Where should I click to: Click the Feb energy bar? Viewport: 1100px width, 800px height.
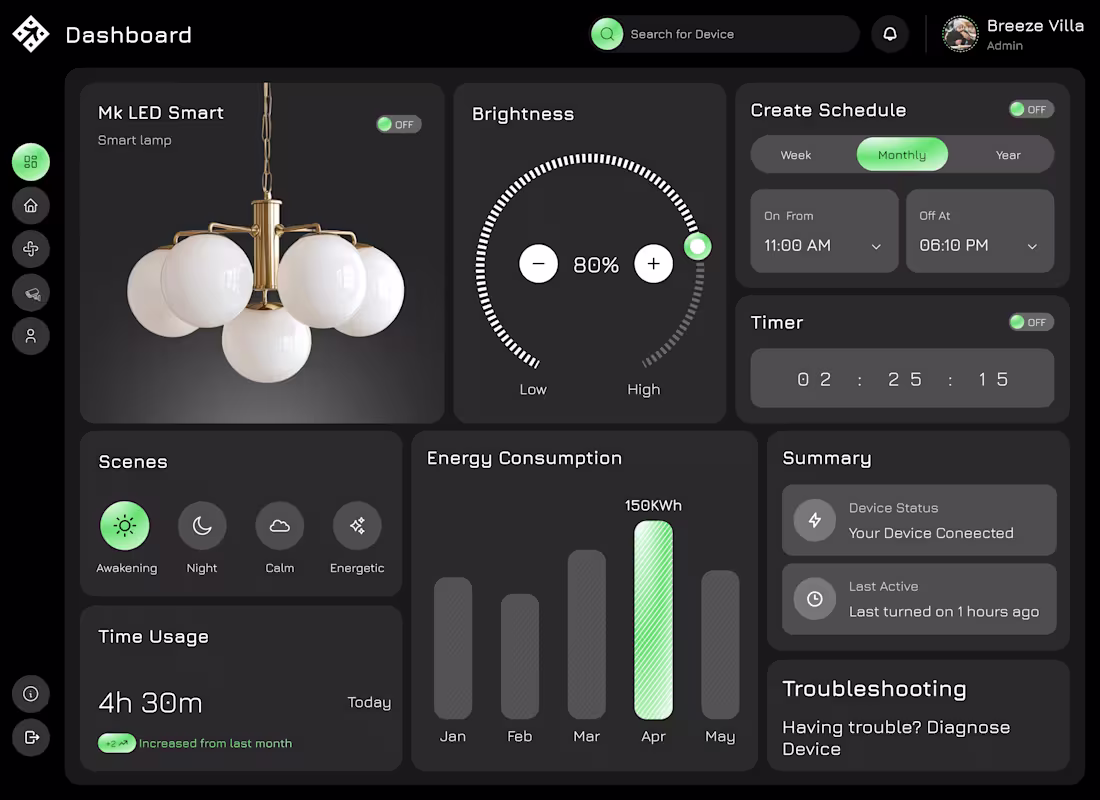point(519,656)
